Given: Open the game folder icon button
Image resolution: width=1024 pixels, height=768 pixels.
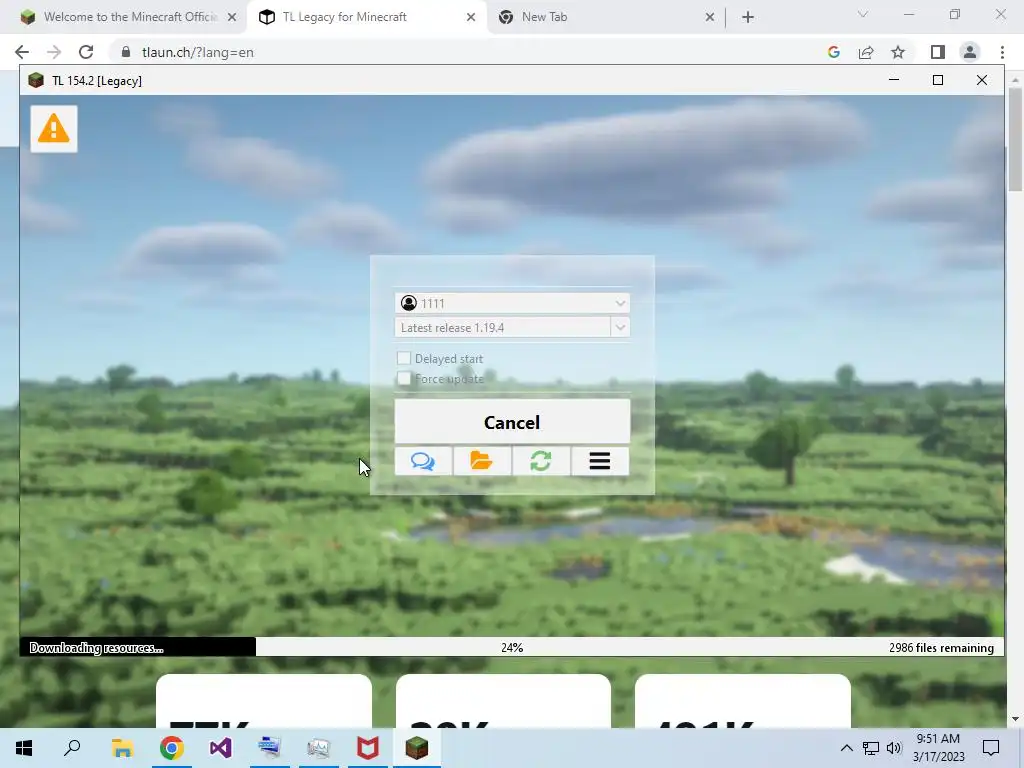Looking at the screenshot, I should (482, 461).
